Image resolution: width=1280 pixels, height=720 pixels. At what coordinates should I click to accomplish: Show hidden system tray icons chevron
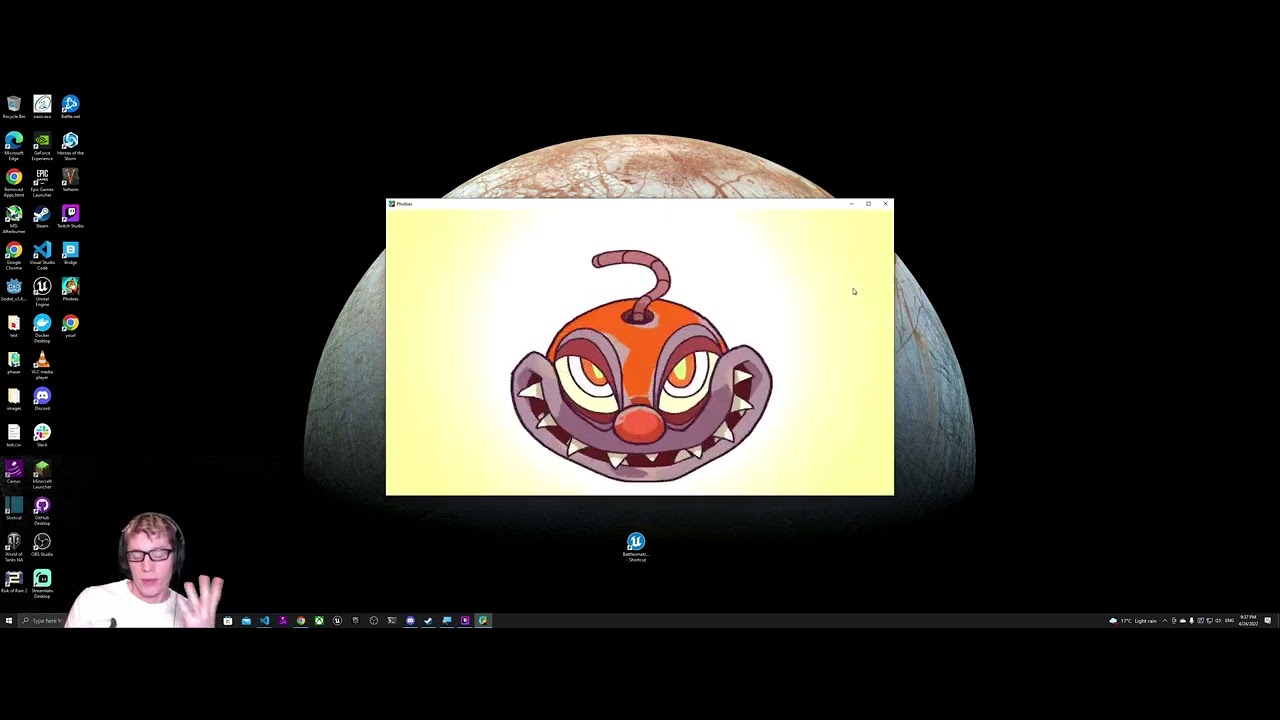pyautogui.click(x=1165, y=621)
